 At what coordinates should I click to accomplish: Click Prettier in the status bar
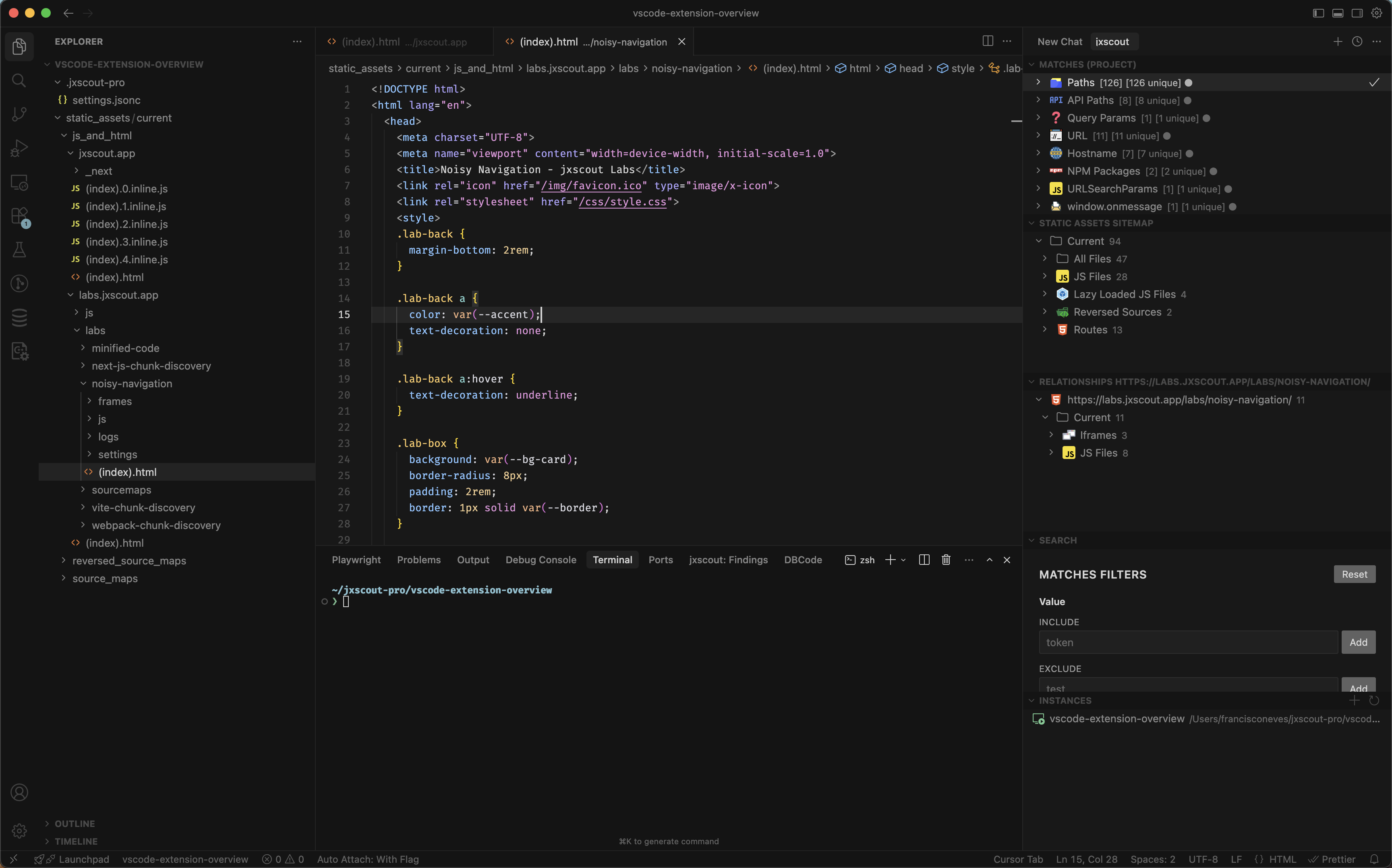1332,860
